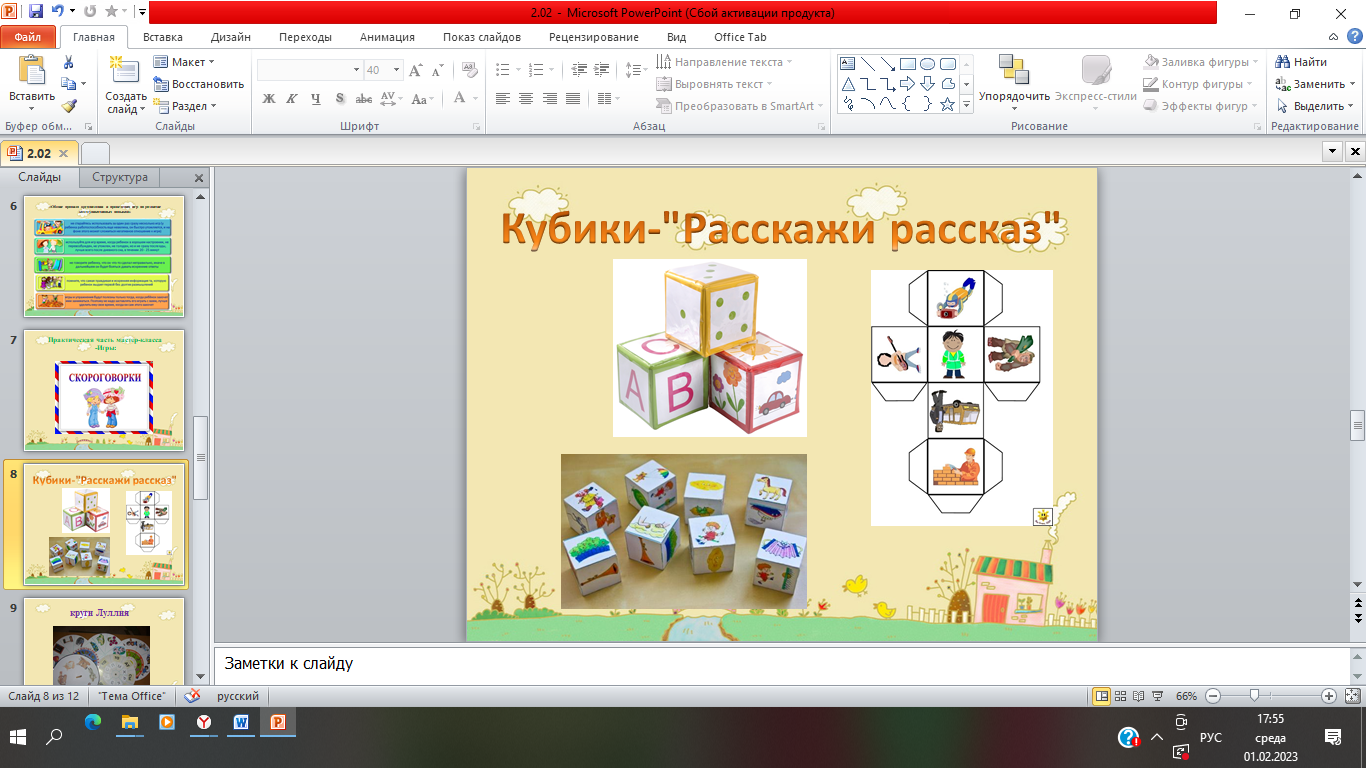1366x768 pixels.
Task: Toggle strikethrough abc formatting
Action: point(364,98)
